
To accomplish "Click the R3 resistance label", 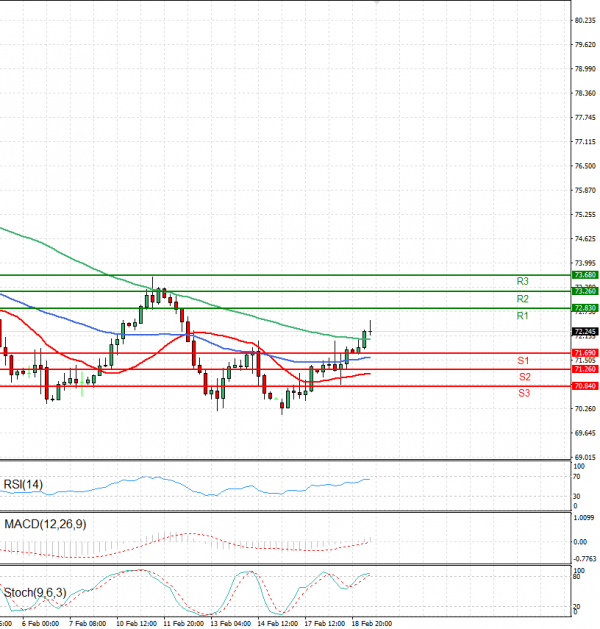I will [x=522, y=282].
